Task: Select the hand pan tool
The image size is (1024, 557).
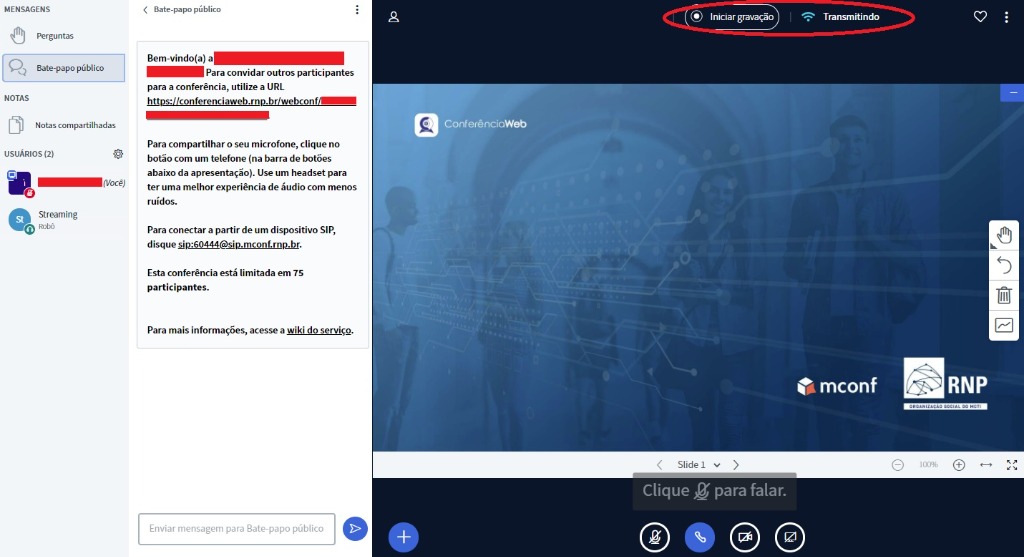Action: point(1004,235)
